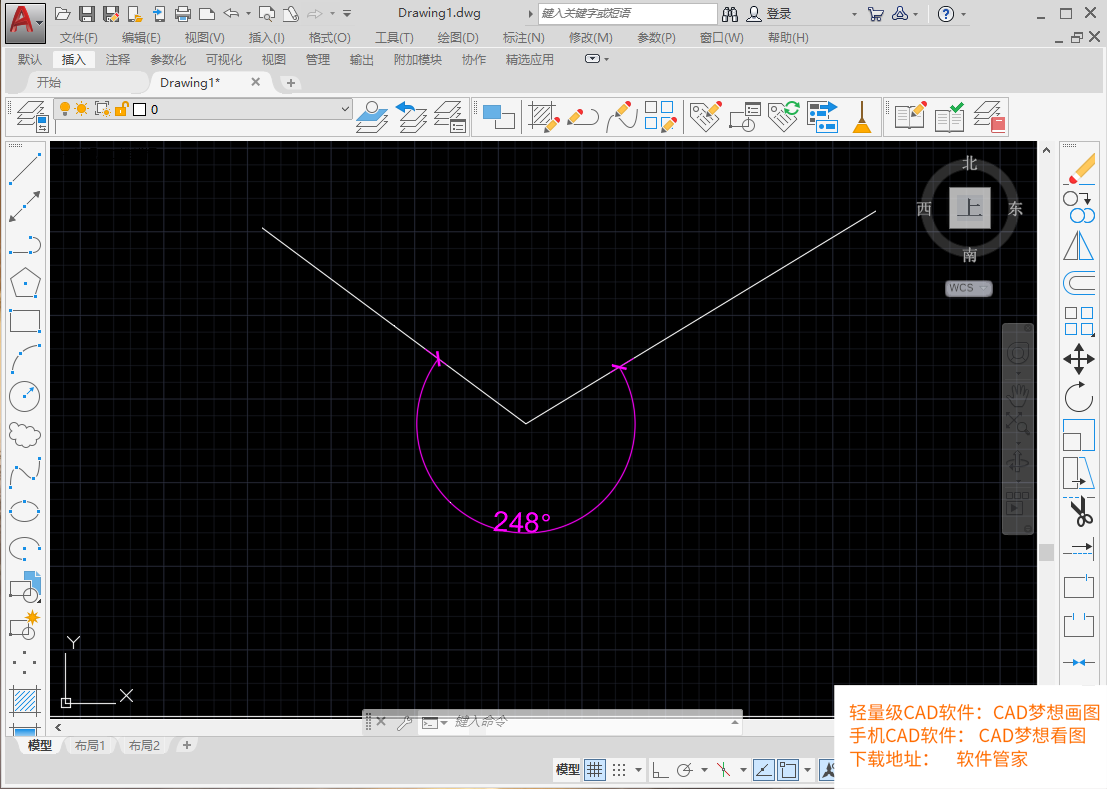Click the Trim scissors tool

1080,513
